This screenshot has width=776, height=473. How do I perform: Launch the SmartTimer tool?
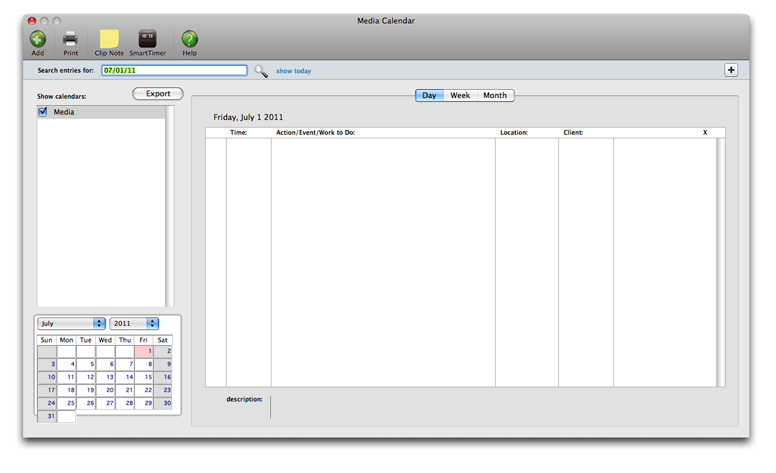point(147,39)
